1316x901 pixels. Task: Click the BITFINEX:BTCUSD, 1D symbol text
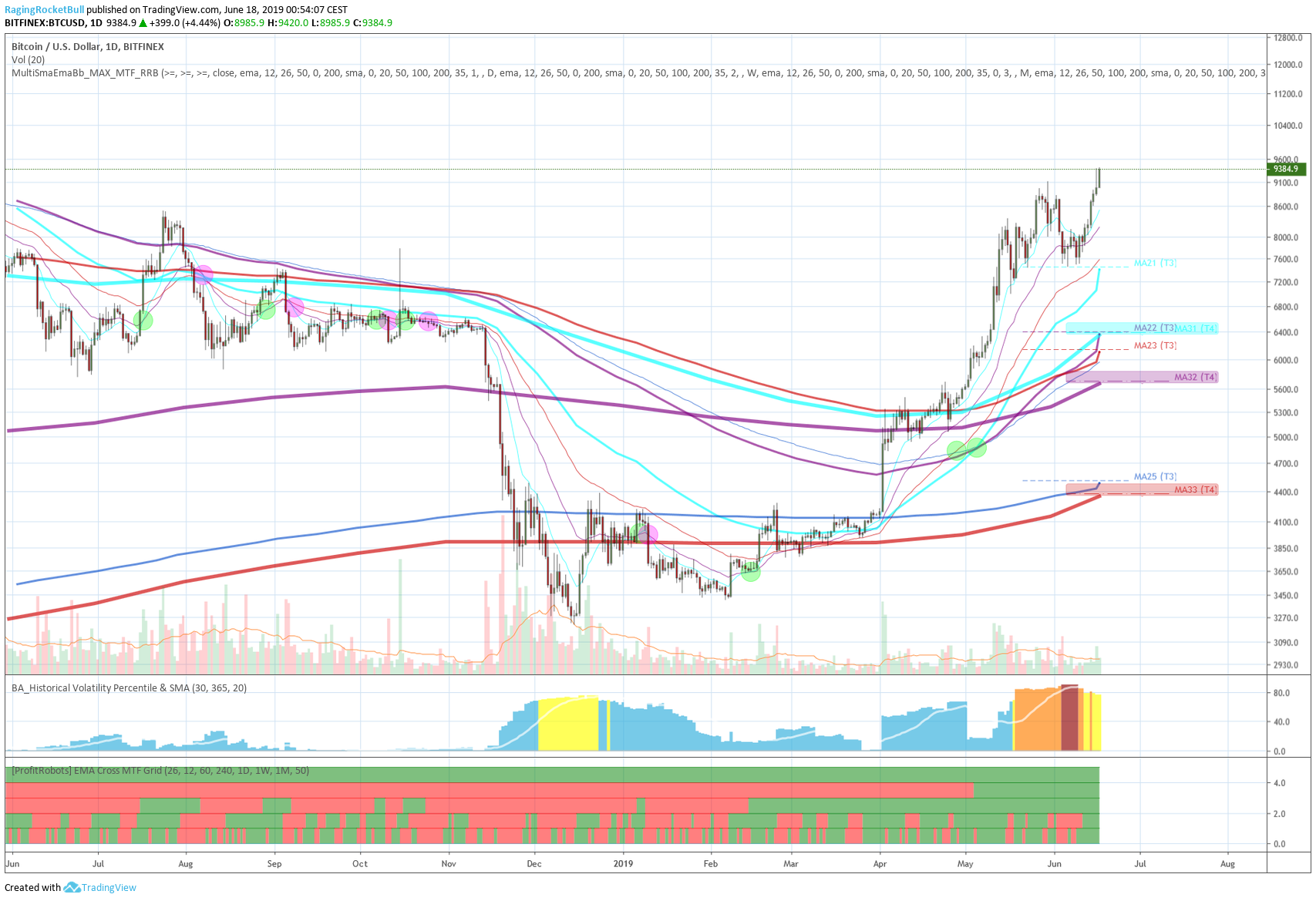(x=53, y=23)
